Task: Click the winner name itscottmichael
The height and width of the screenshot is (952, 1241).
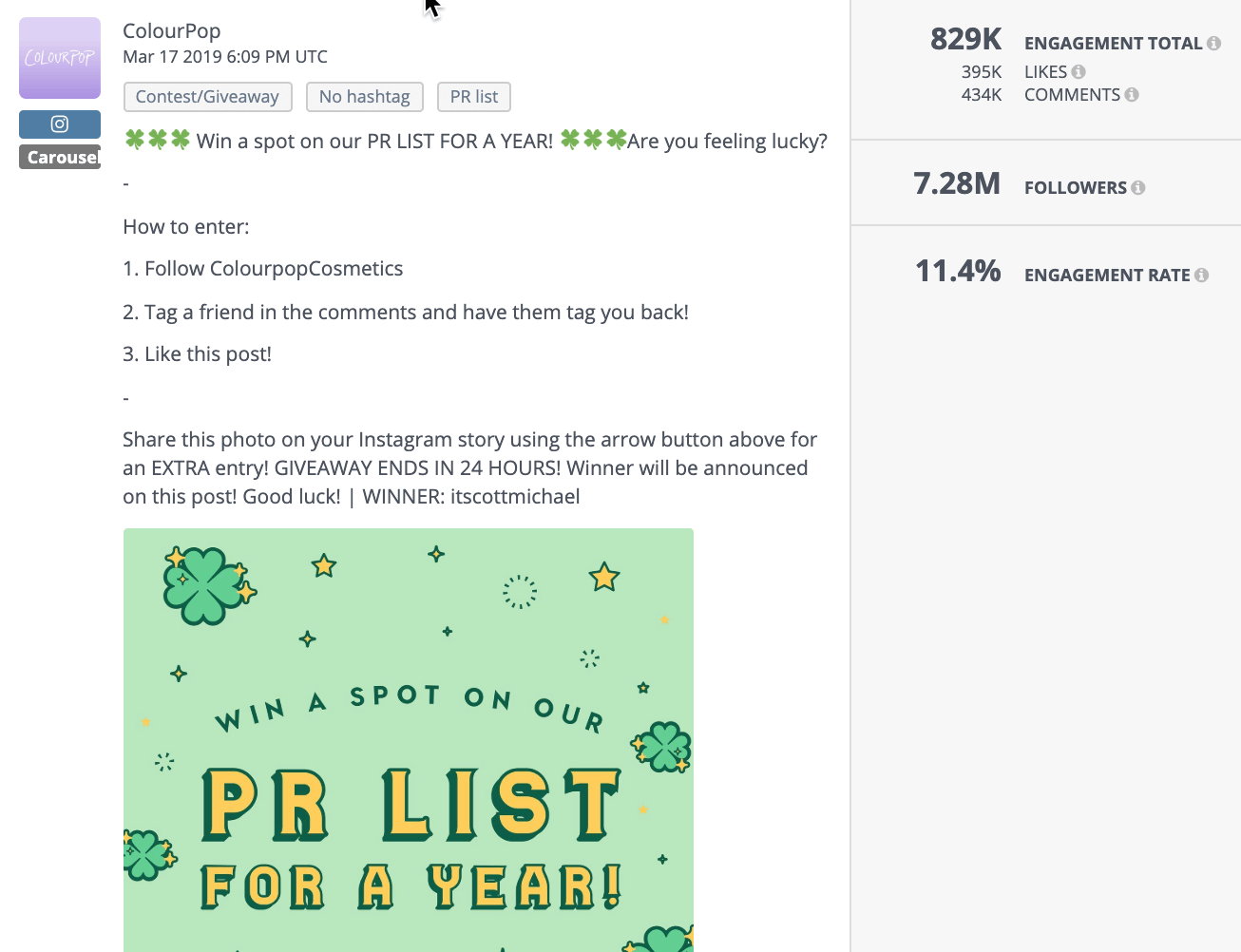Action: [x=516, y=496]
